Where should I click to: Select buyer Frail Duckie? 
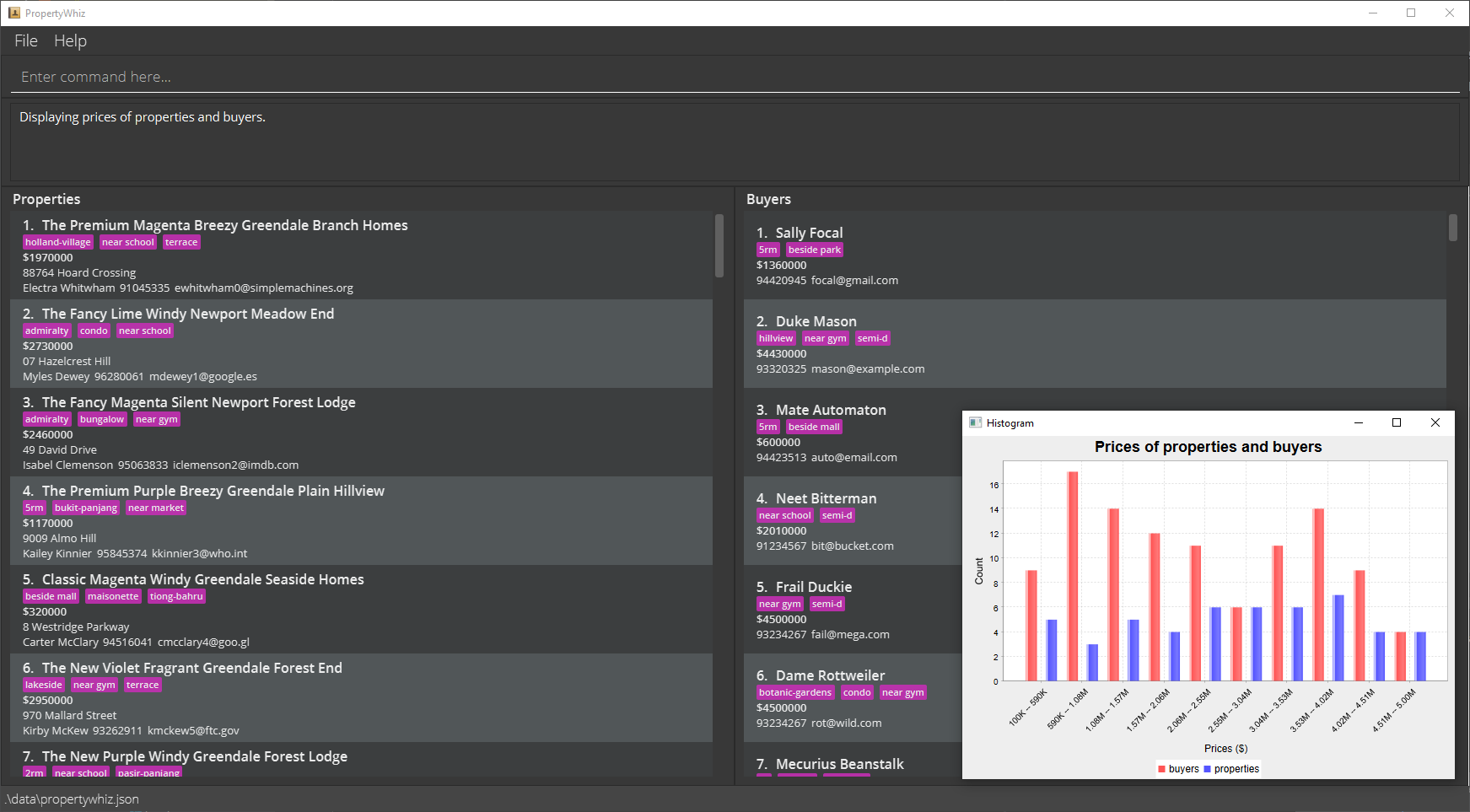tap(852, 610)
